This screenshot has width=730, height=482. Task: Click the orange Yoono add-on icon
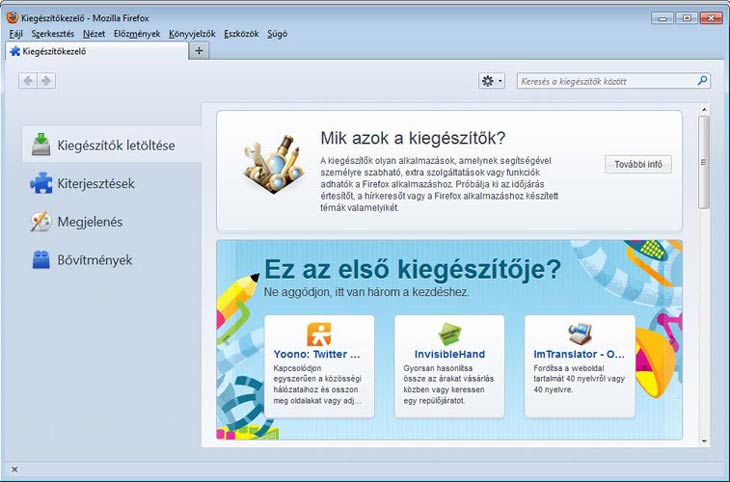tap(319, 334)
